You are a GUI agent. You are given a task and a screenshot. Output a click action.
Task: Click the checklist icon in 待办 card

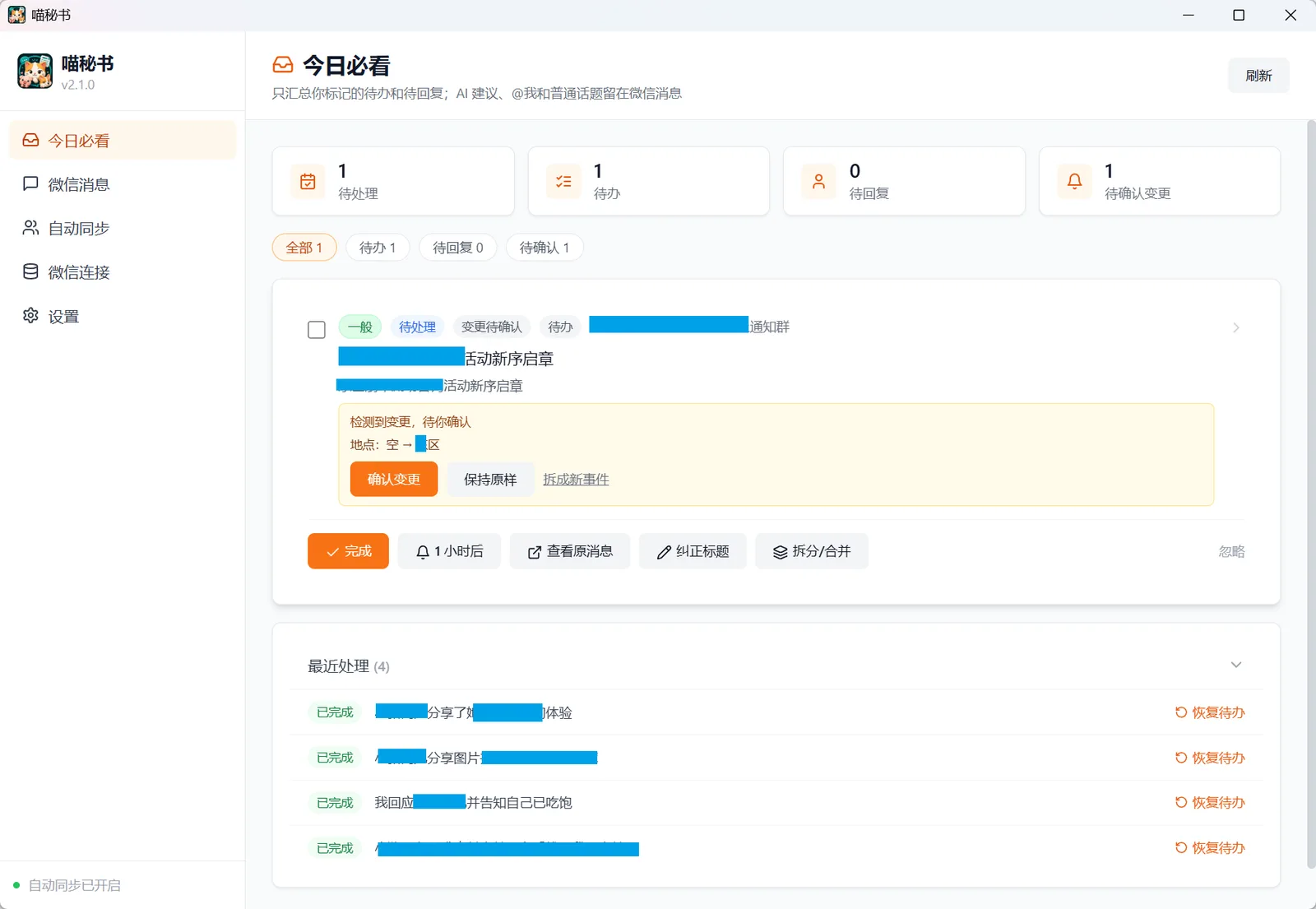[x=563, y=182]
